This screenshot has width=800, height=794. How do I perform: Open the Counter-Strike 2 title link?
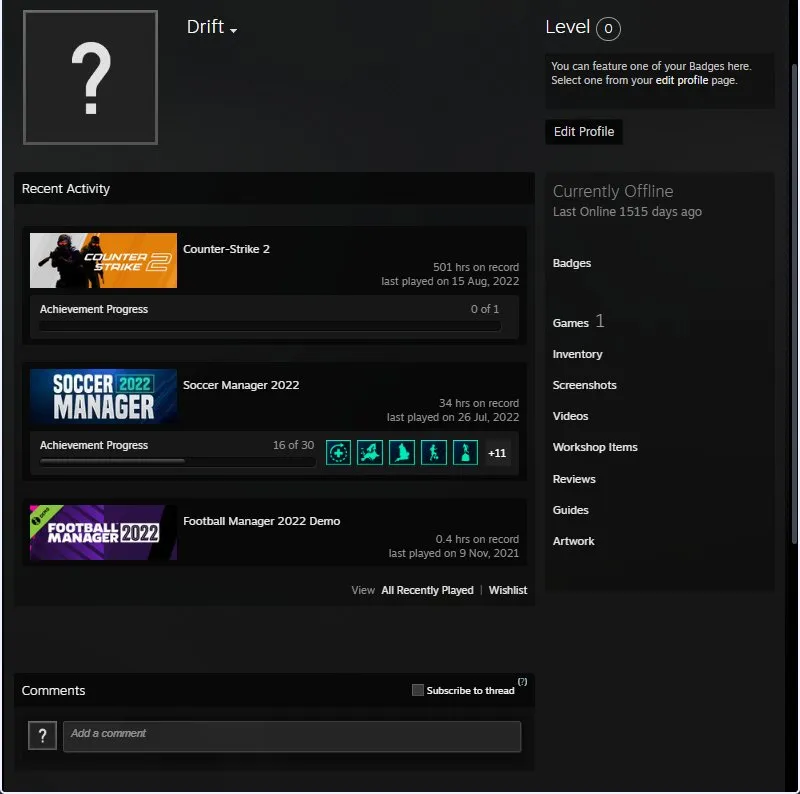click(226, 249)
